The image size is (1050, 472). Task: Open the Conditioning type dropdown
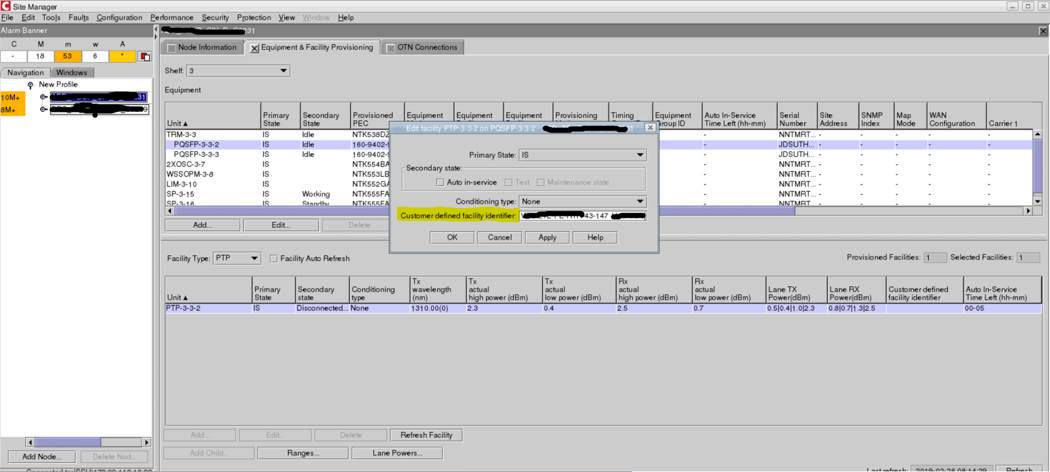click(583, 201)
